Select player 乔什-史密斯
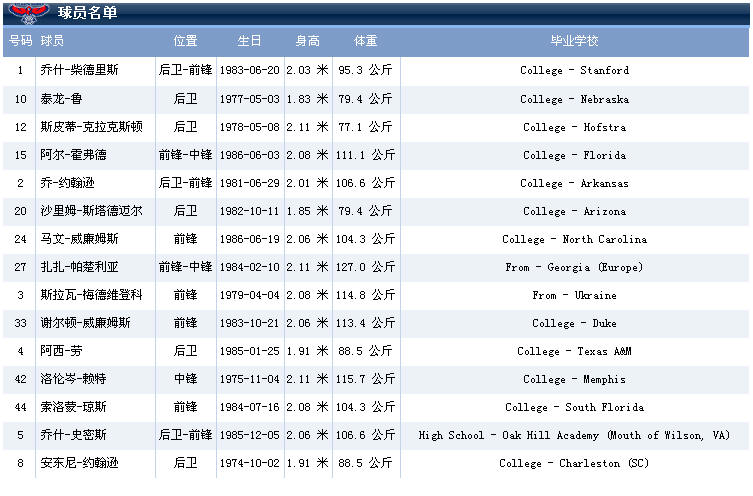This screenshot has height=496, width=753. coord(73,435)
